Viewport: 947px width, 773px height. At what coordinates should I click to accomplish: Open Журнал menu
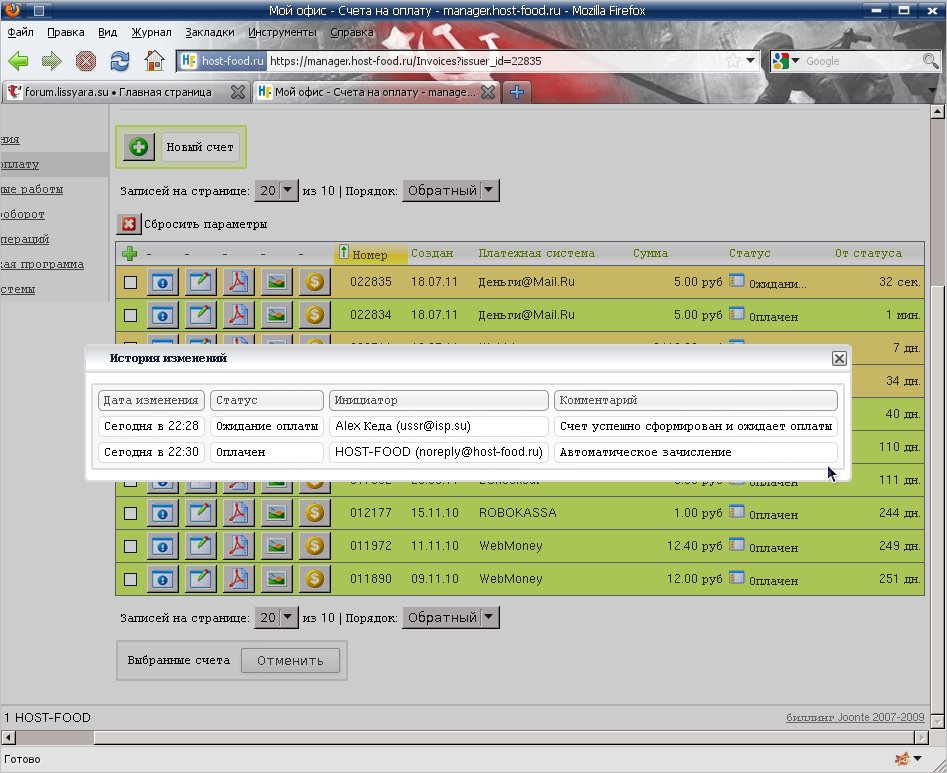coord(152,32)
